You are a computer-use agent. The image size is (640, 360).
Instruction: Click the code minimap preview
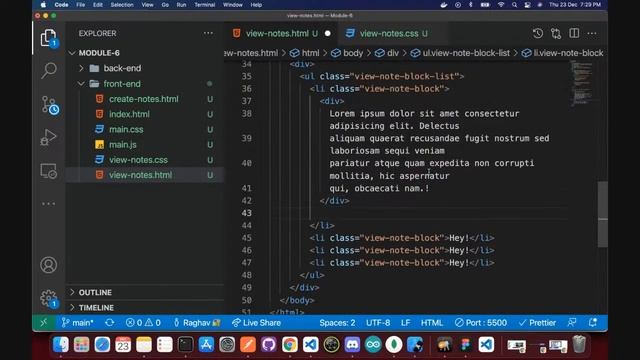coord(583,84)
